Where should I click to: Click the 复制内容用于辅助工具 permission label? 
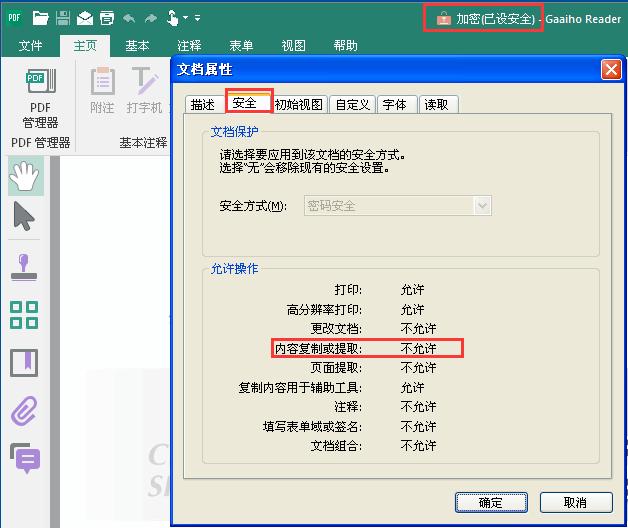(x=300, y=387)
